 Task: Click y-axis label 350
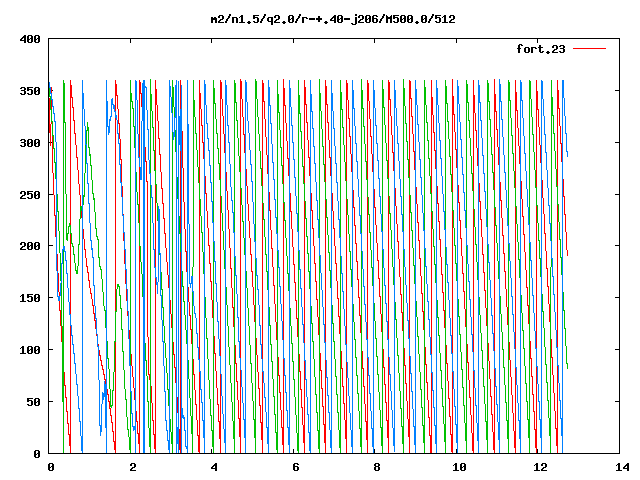(x=30, y=91)
